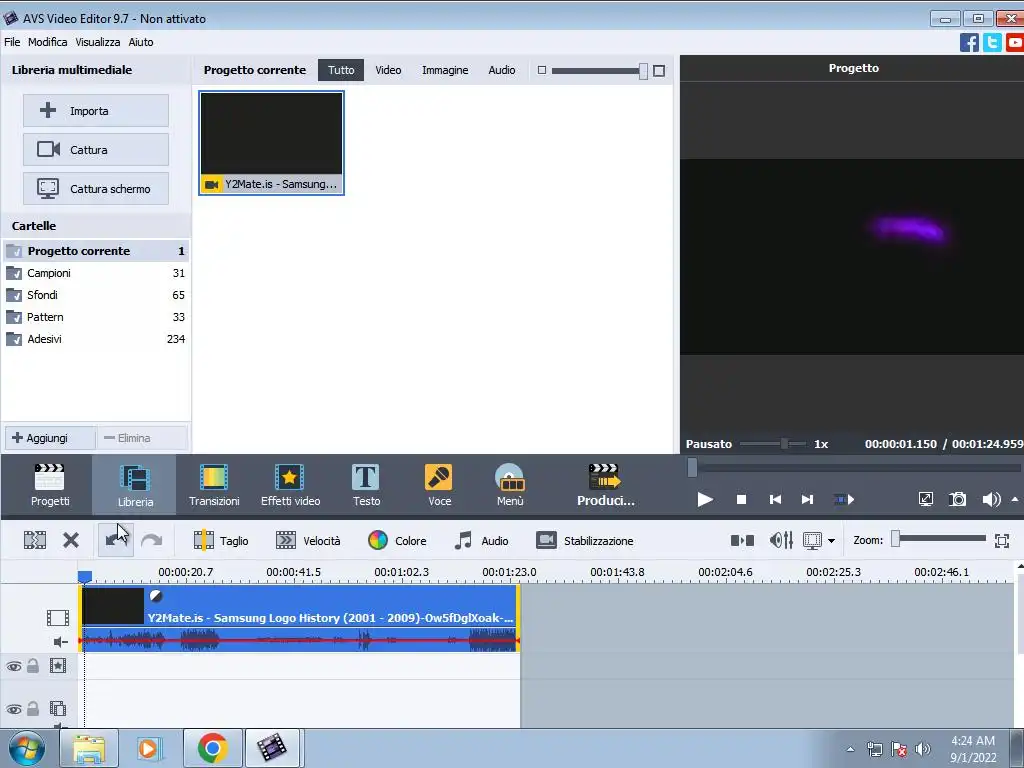Select the Pattern folder
This screenshot has height=768, width=1024.
tap(96, 317)
